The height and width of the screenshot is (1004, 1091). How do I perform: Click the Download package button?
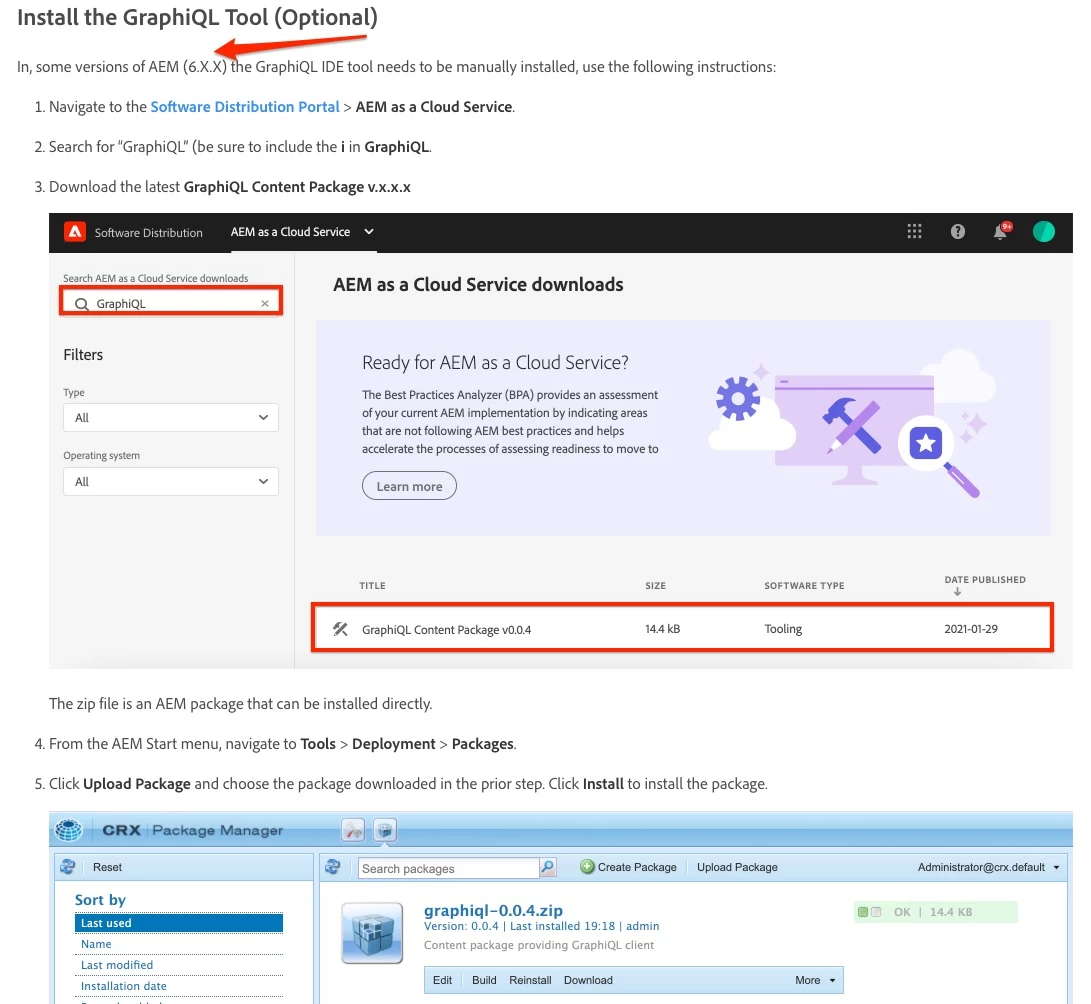tap(588, 980)
